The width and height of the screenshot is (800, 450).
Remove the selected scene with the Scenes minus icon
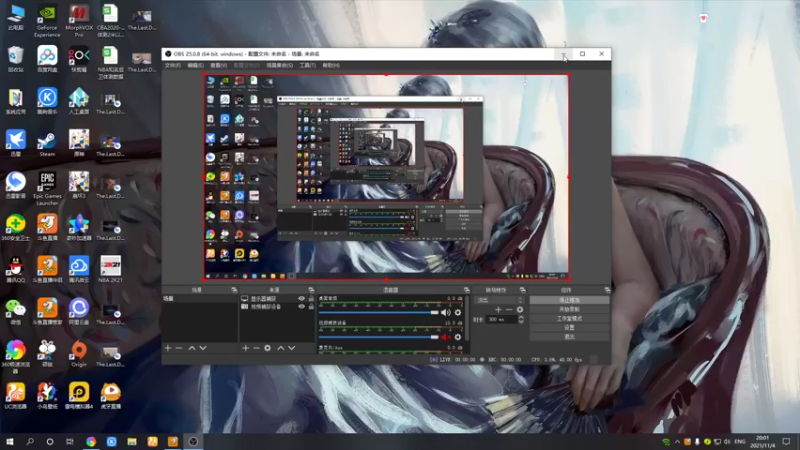click(179, 348)
